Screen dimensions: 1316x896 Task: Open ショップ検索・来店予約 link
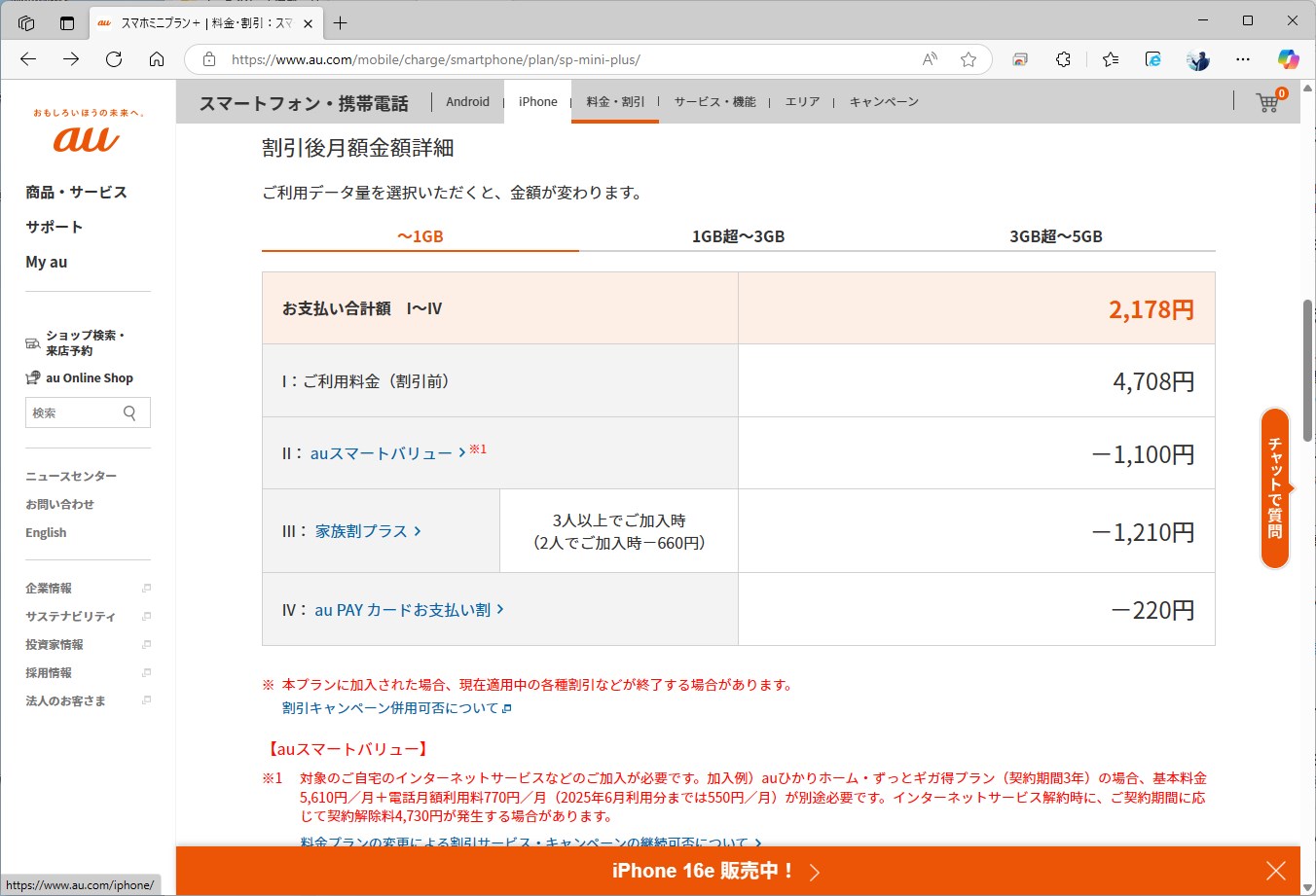(76, 342)
